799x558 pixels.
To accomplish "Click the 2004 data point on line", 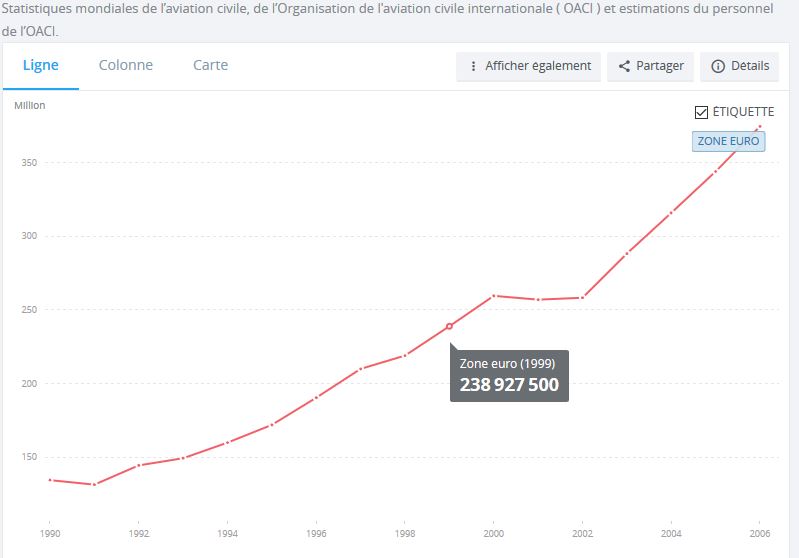I will coord(671,213).
